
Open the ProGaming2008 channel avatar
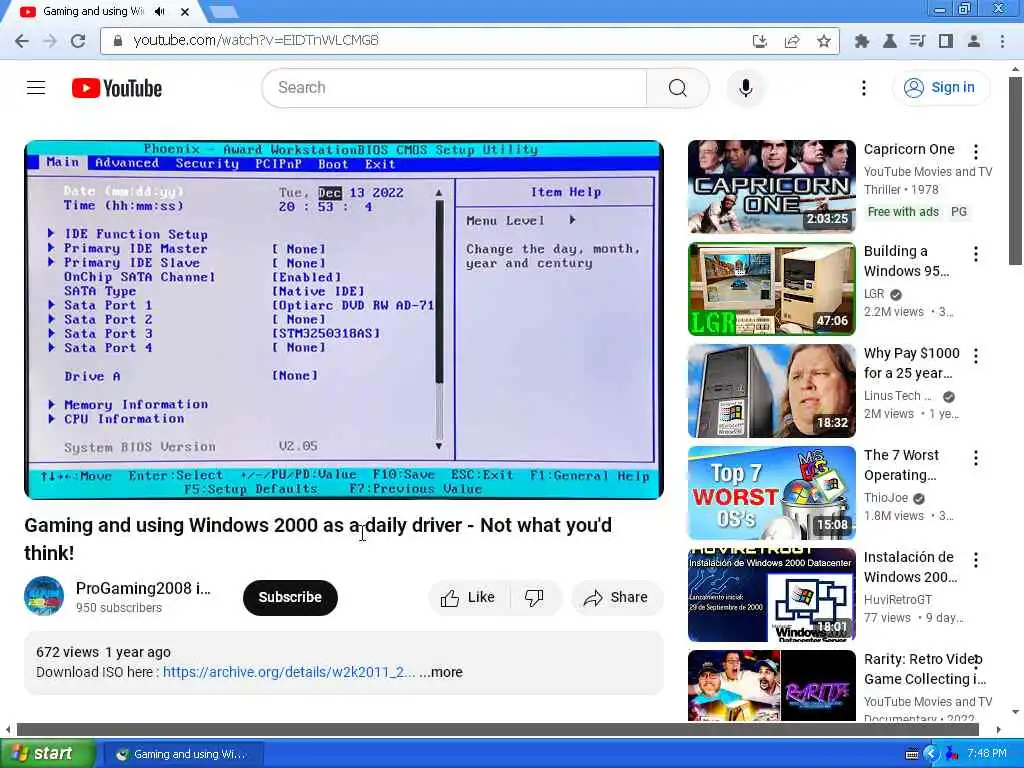(44, 596)
